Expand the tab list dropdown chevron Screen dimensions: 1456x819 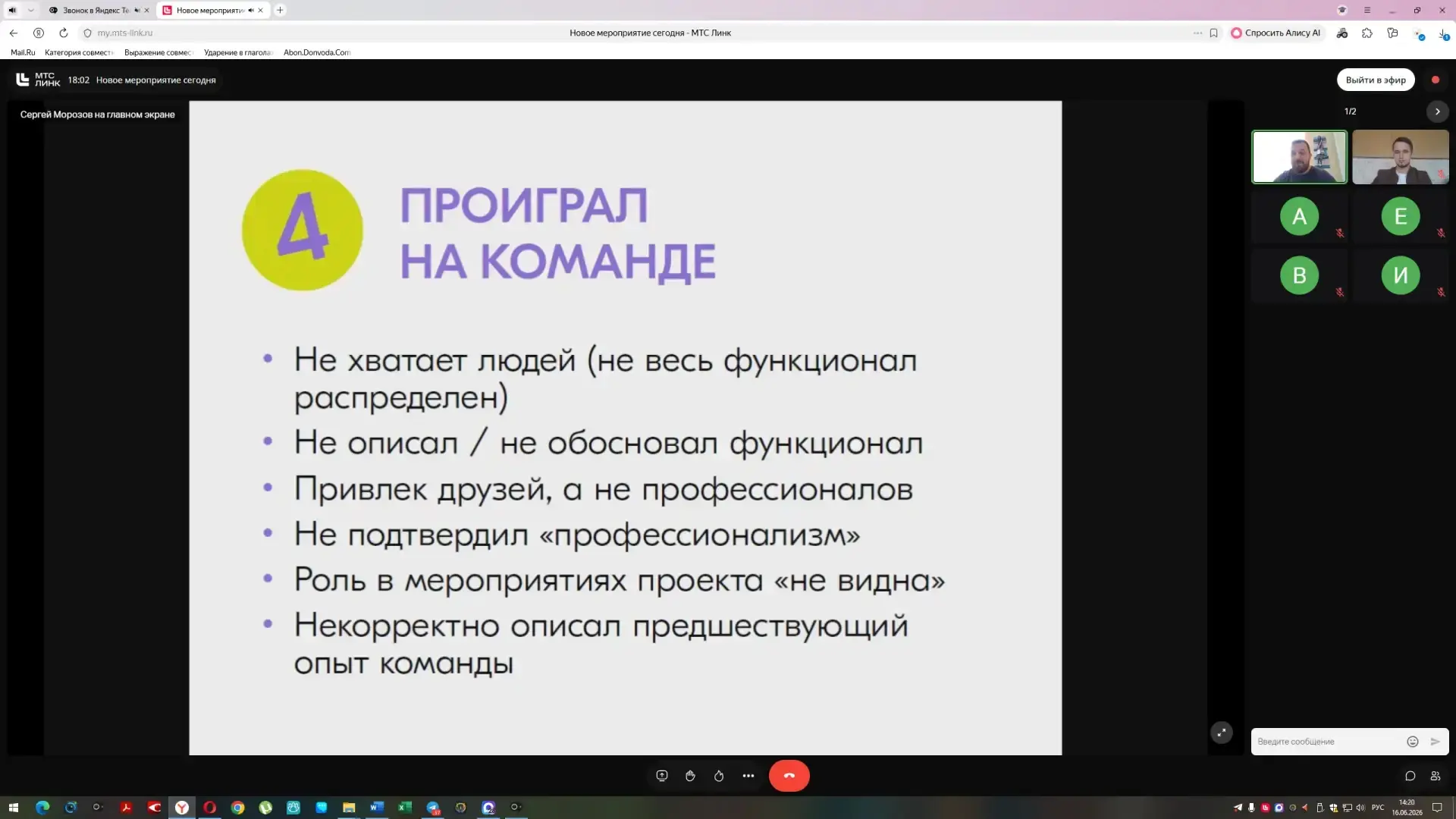point(30,10)
